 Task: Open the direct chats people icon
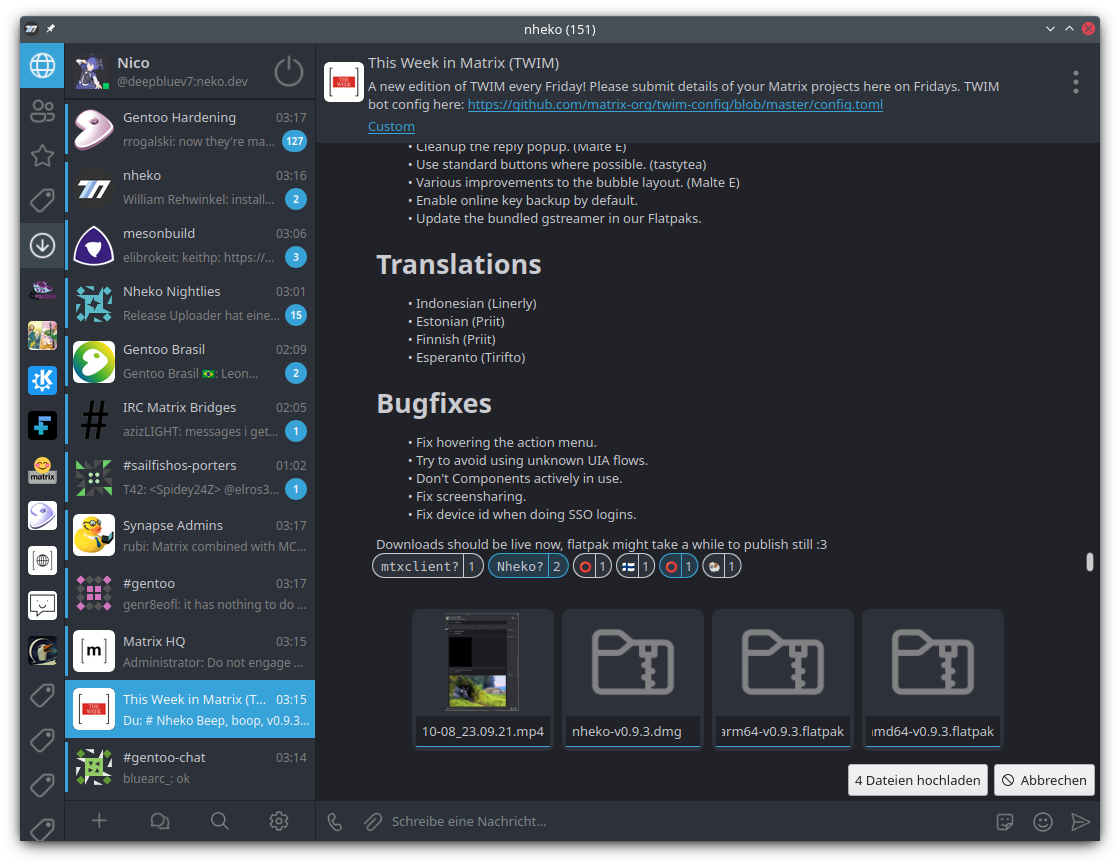[x=42, y=111]
